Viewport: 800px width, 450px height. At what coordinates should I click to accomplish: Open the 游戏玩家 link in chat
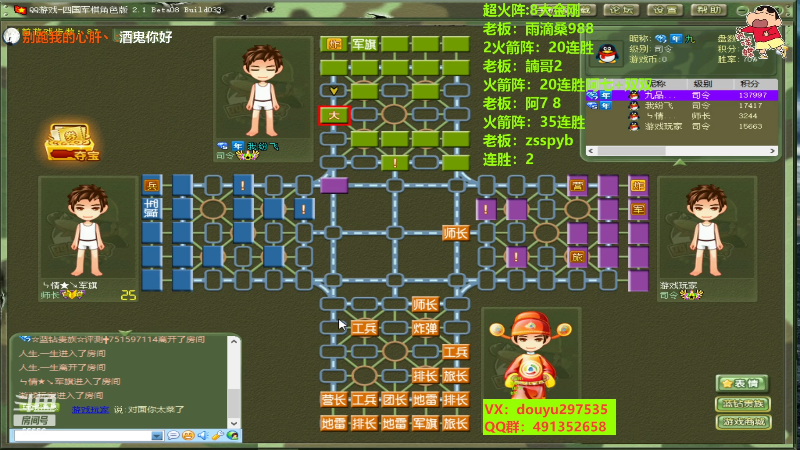(90, 409)
